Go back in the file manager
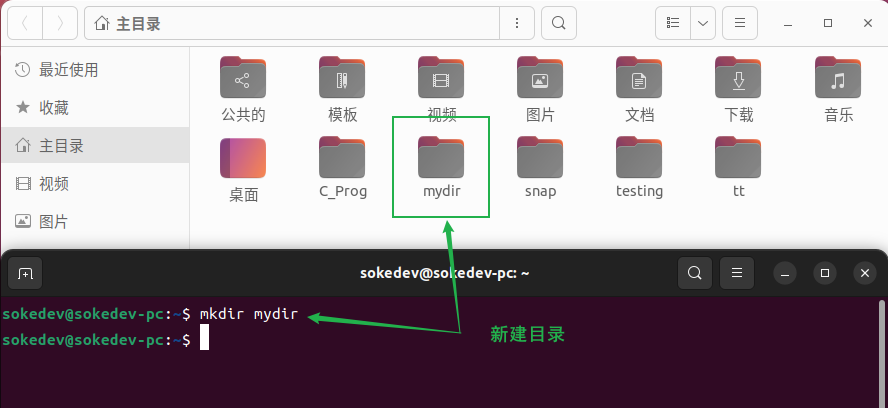This screenshot has width=888, height=408. [x=24, y=23]
